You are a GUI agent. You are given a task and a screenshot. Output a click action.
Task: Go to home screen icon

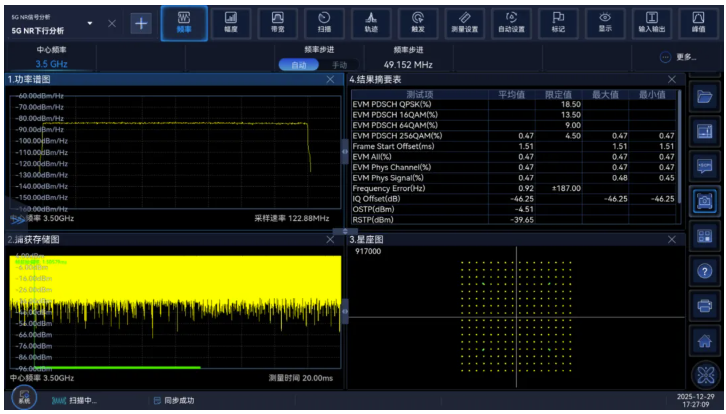tap(704, 341)
